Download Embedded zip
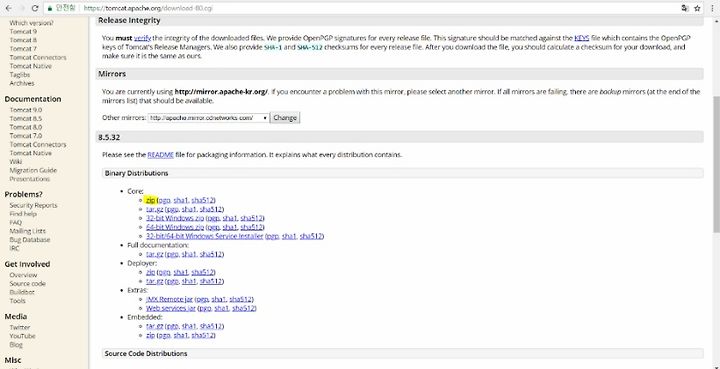Screen dimensions: 720x369 (x=150, y=335)
